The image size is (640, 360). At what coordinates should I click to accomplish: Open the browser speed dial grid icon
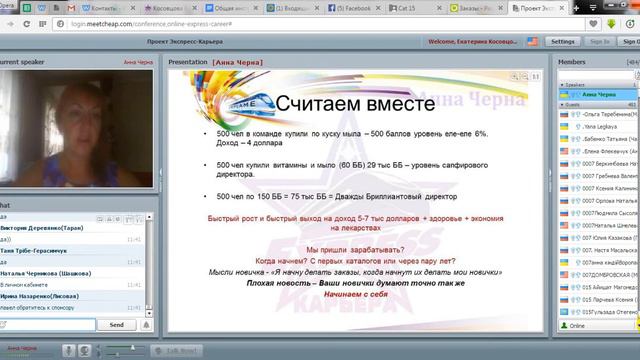click(x=42, y=24)
